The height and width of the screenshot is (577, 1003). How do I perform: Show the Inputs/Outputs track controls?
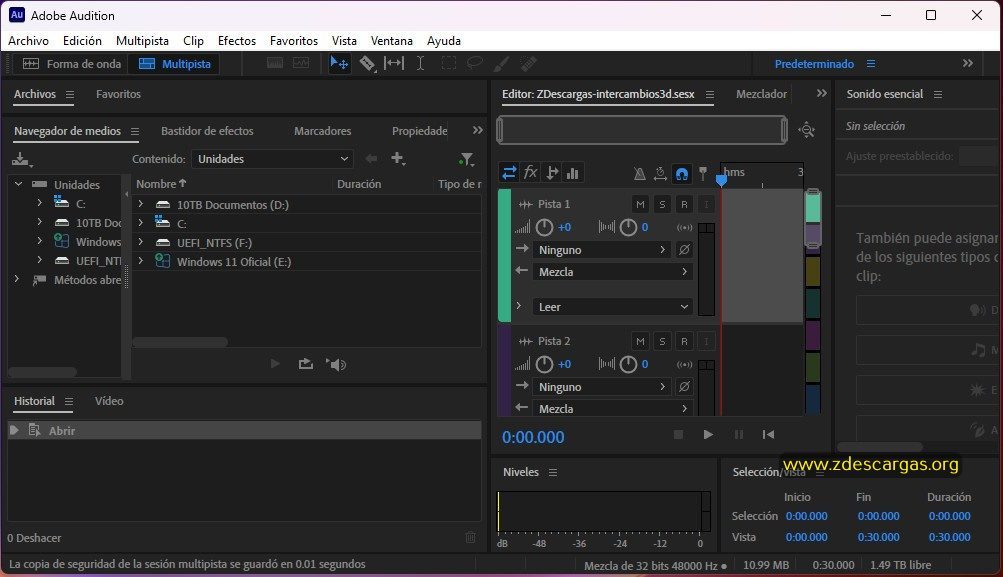click(509, 173)
